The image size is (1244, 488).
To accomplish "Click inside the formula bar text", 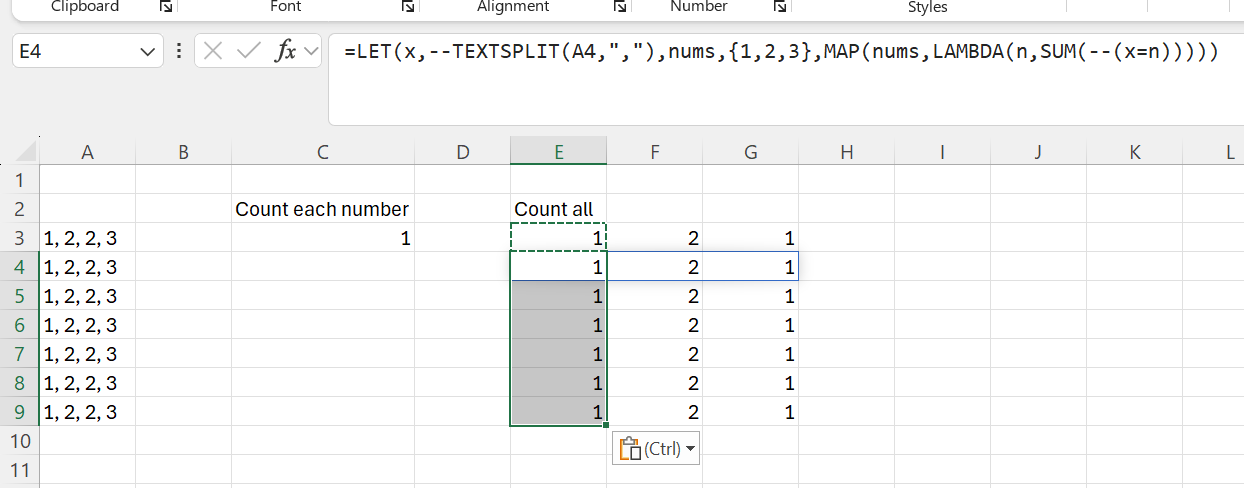I will (781, 52).
